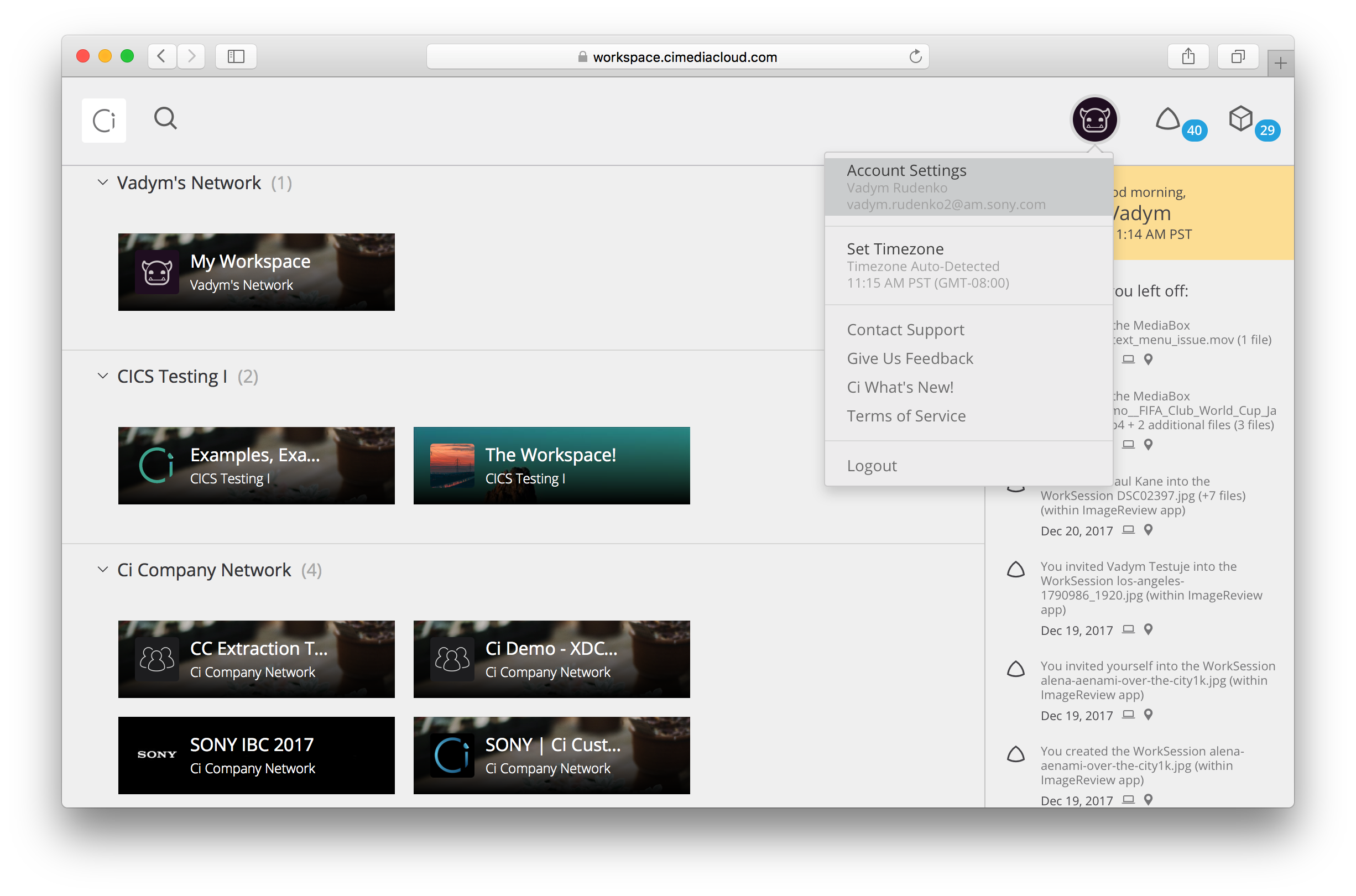The image size is (1356, 896).
Task: Collapse the Ci Company Network section chevron
Action: [102, 569]
